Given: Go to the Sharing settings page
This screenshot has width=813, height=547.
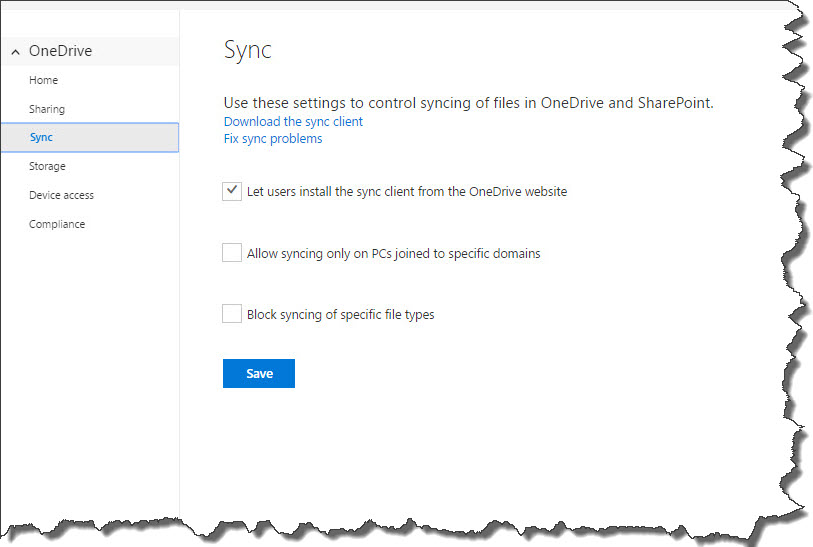Looking at the screenshot, I should [x=47, y=109].
